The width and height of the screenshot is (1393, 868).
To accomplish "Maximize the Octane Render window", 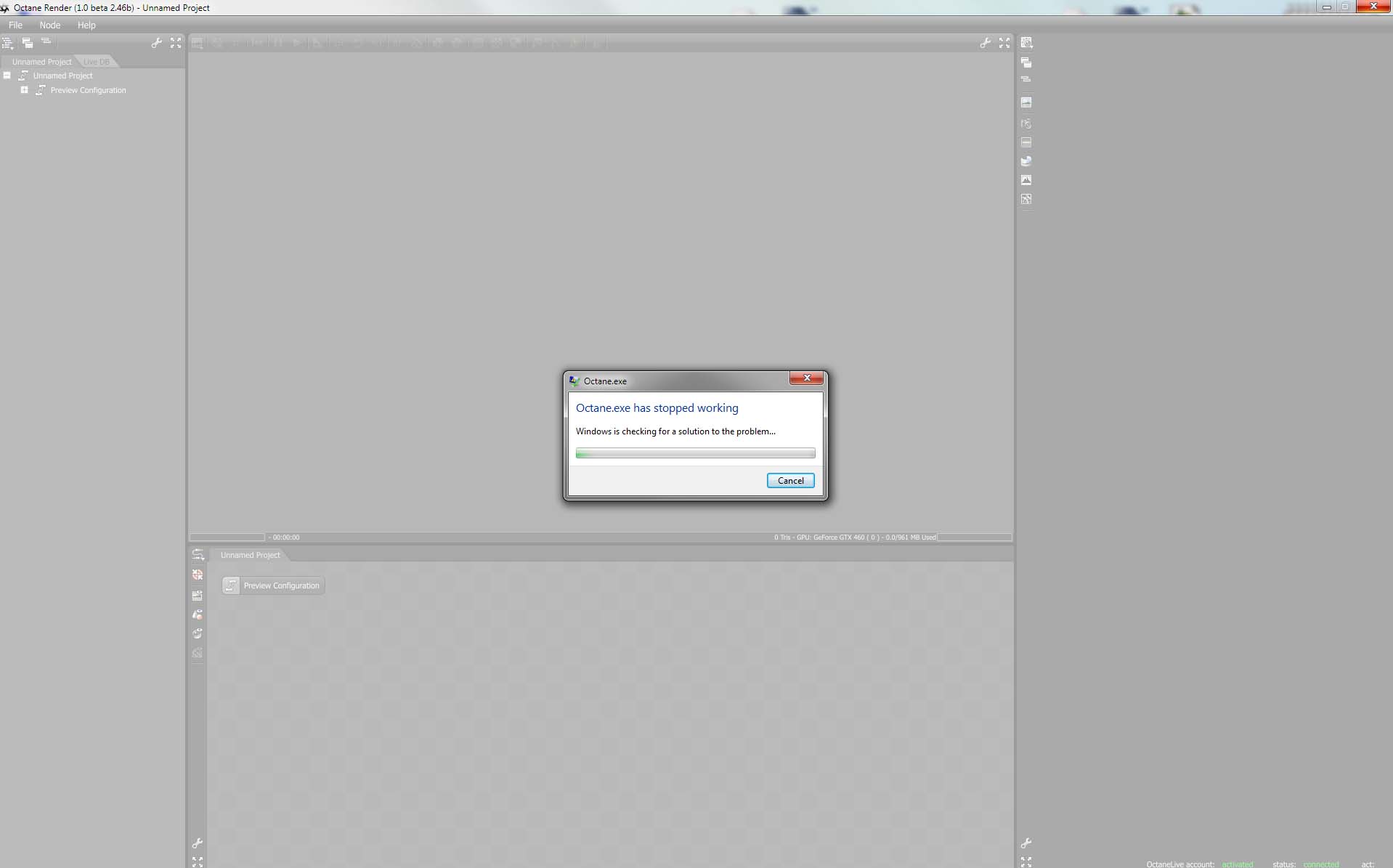I will (1345, 7).
